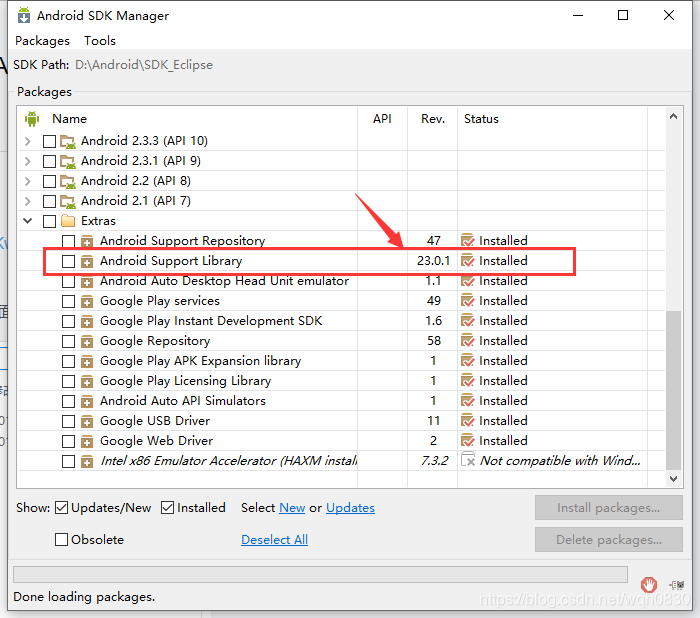Click the Status column header
The width and height of the screenshot is (700, 618).
481,119
